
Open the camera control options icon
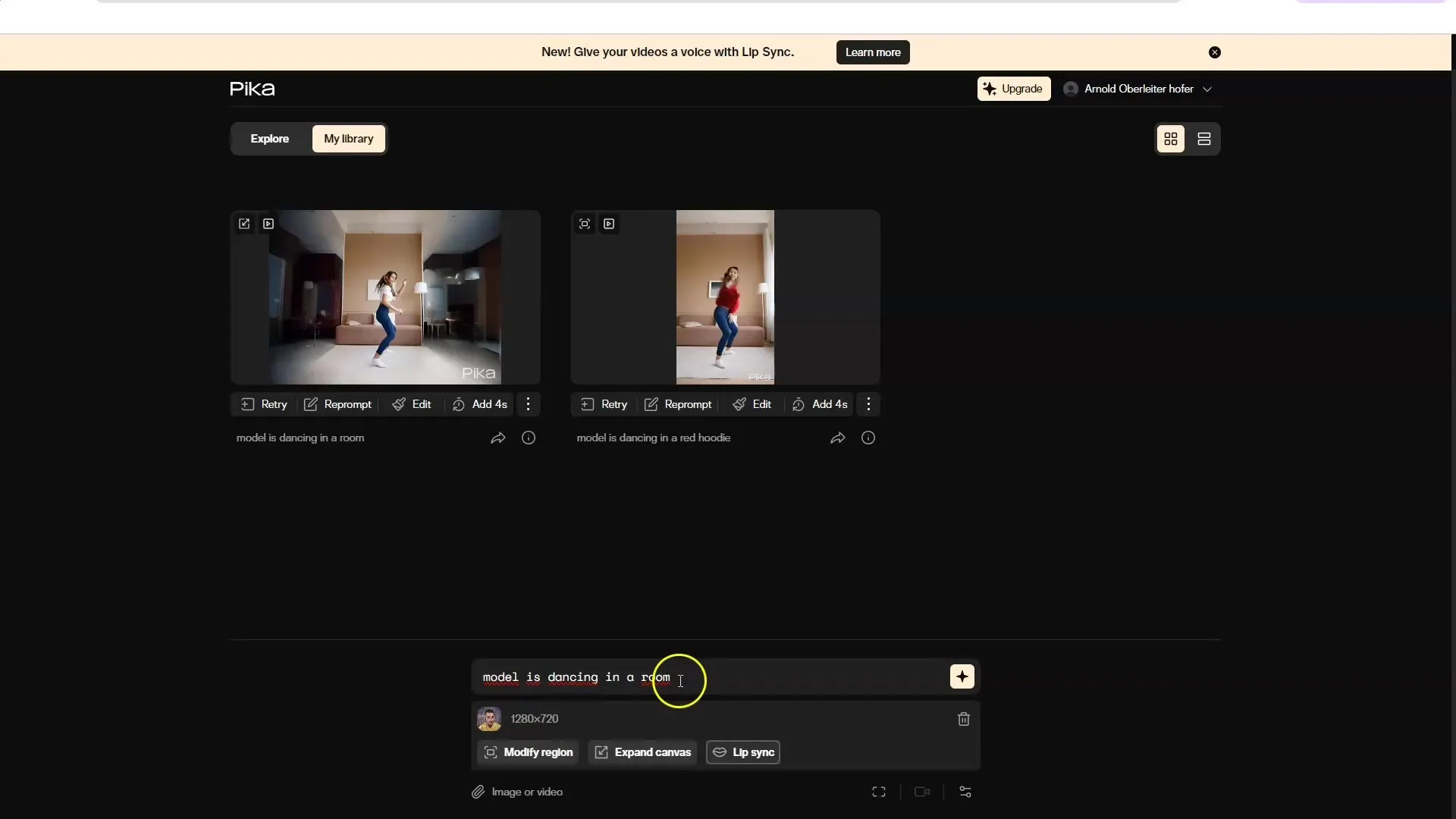[x=922, y=792]
